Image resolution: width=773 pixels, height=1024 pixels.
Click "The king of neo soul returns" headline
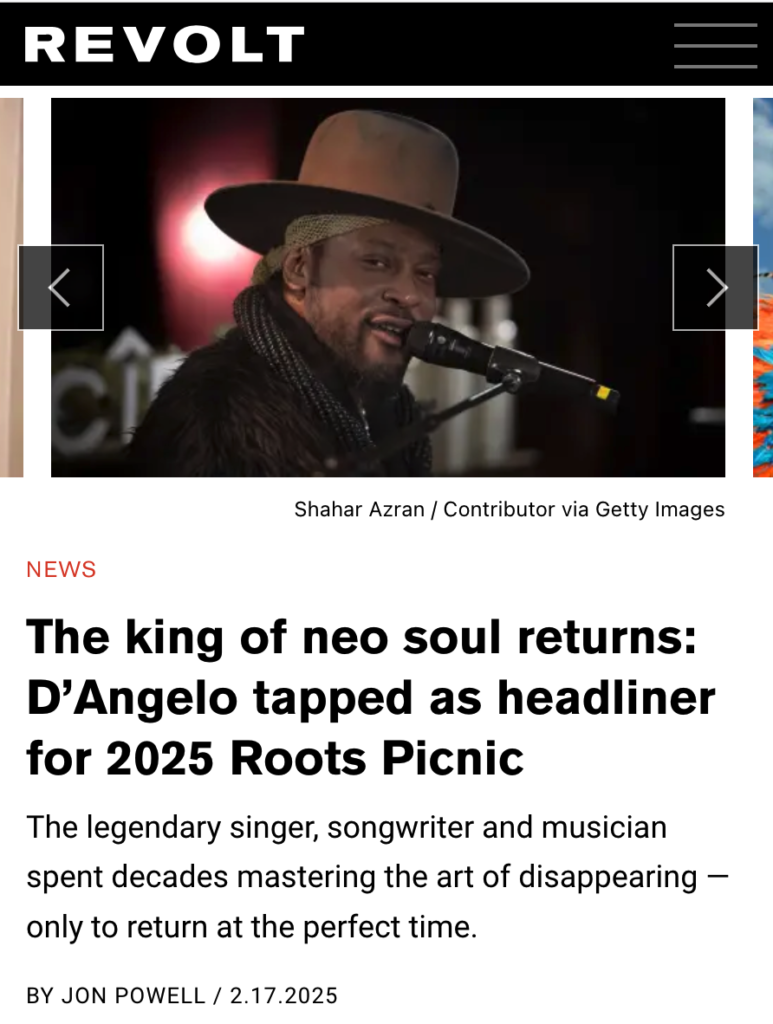click(x=360, y=638)
